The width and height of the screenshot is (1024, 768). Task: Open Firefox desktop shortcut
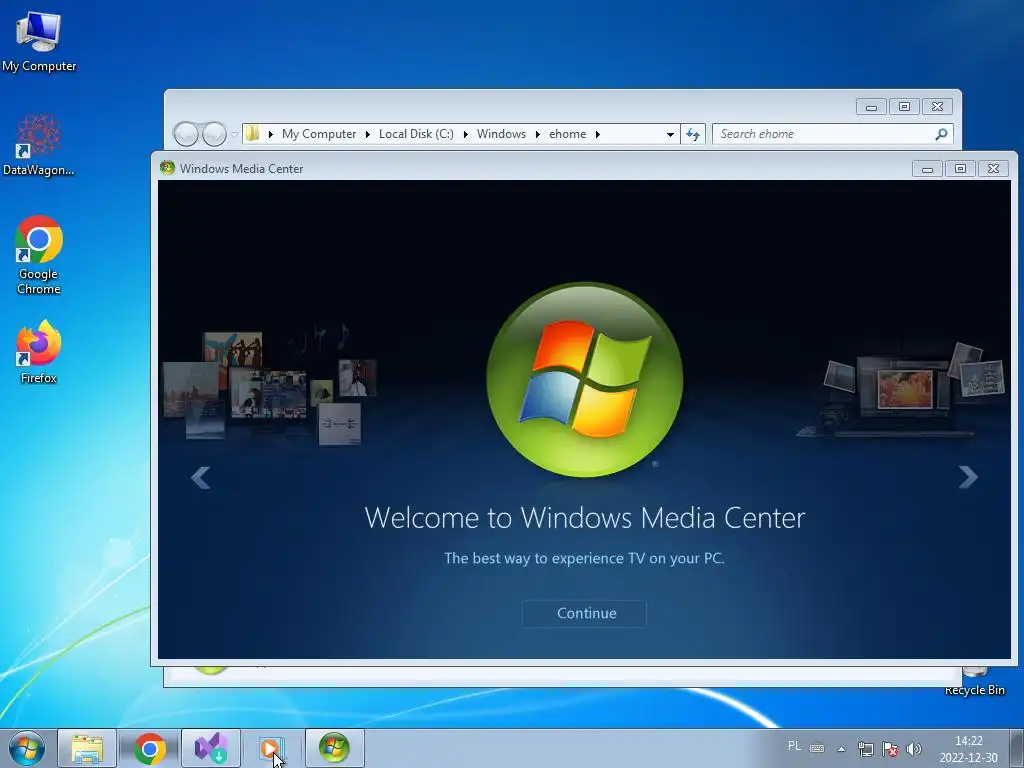39,352
